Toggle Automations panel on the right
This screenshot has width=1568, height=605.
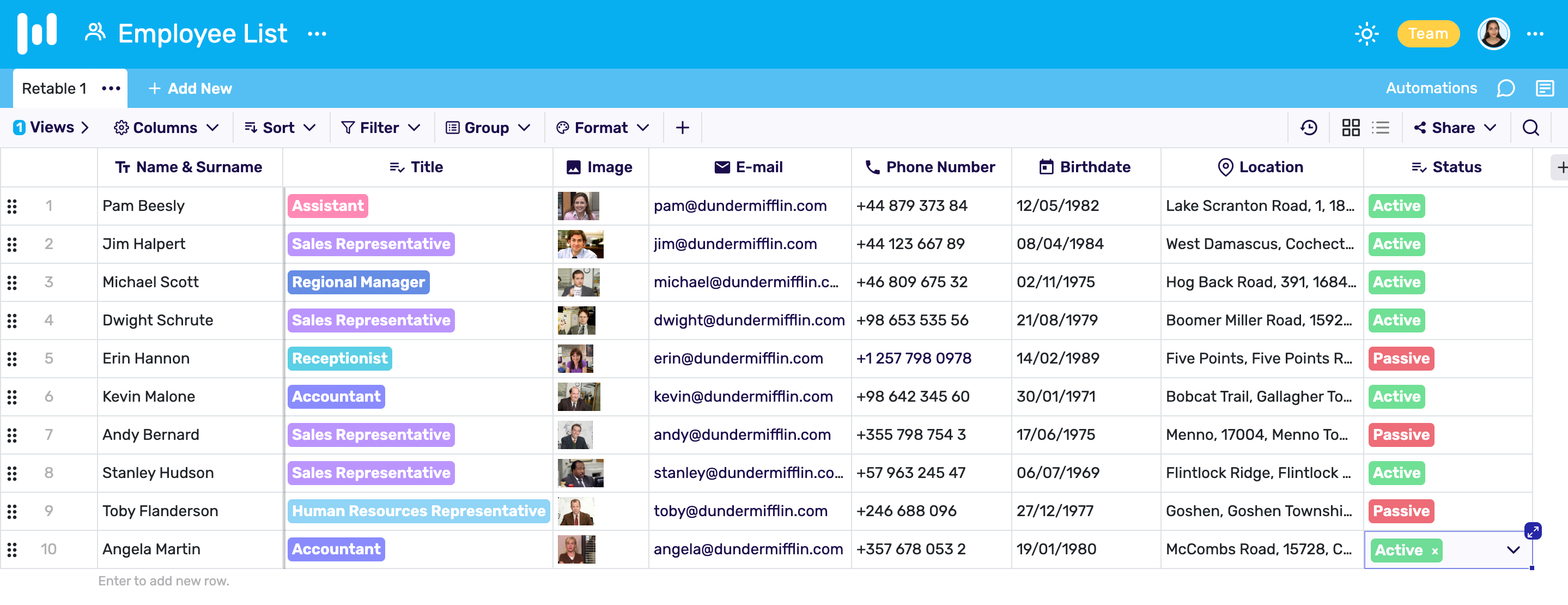(x=1431, y=88)
